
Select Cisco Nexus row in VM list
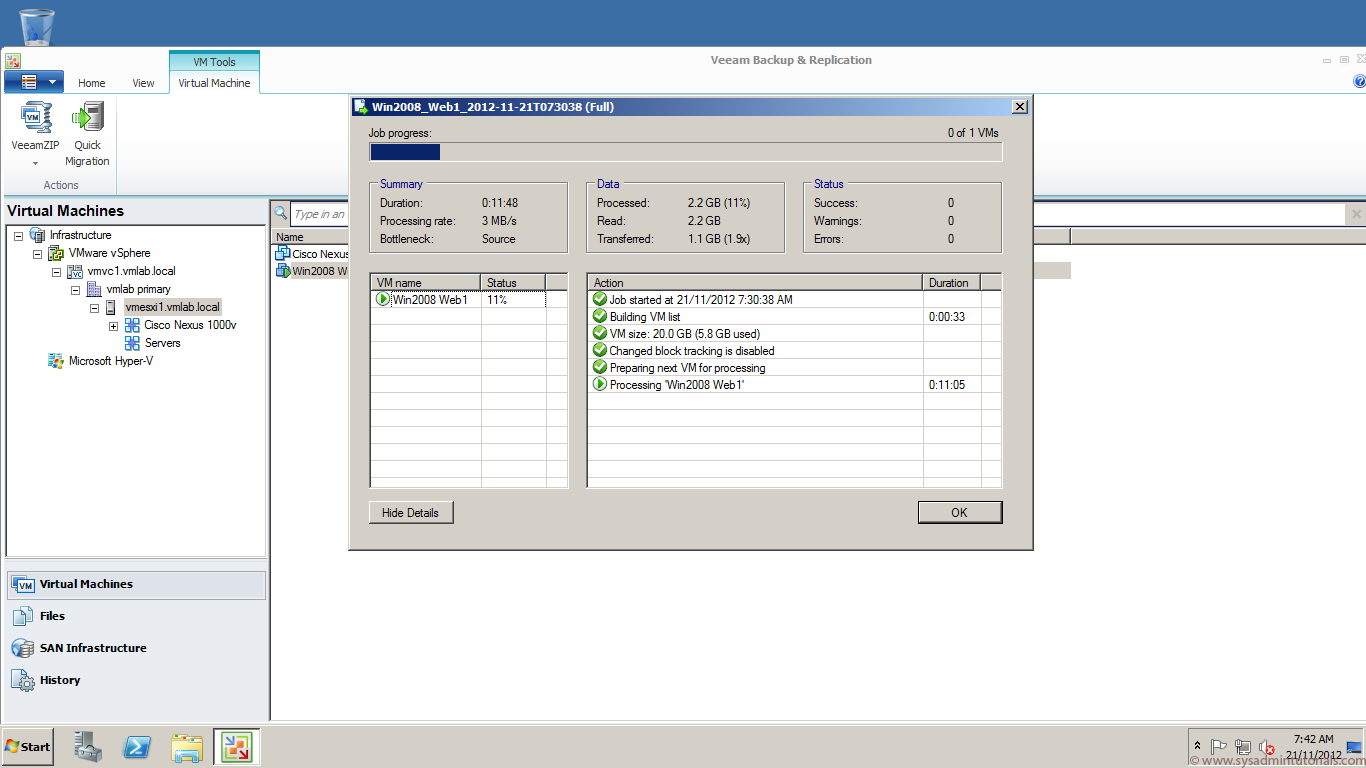(311, 254)
